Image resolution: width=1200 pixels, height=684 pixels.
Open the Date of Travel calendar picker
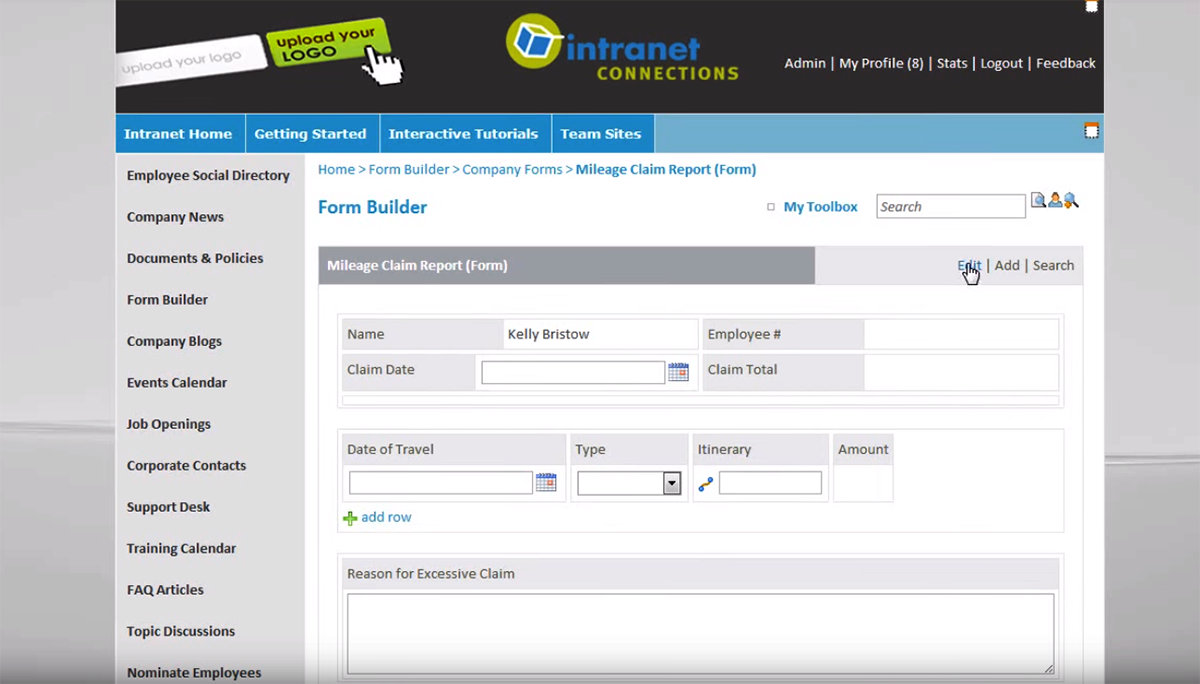[546, 482]
